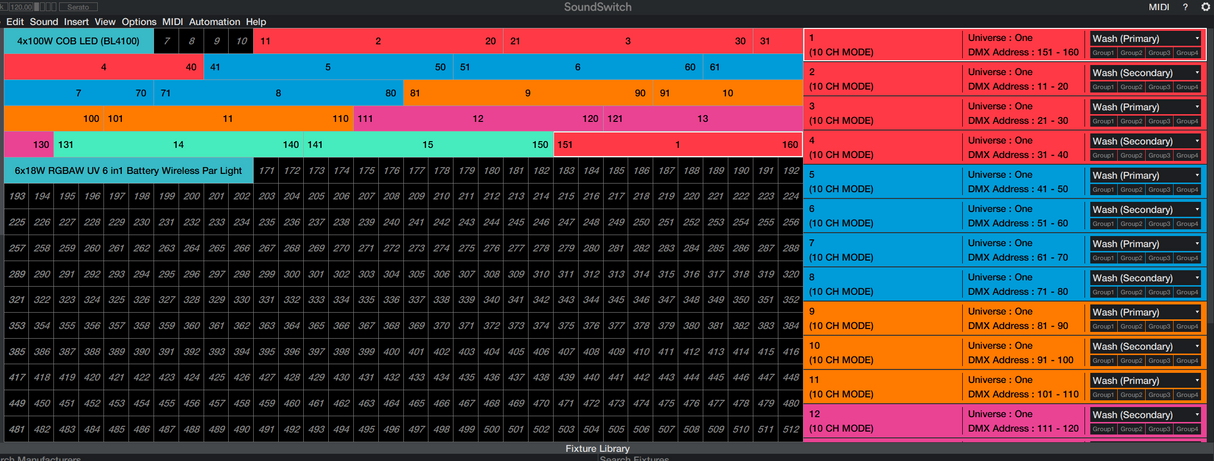
Task: Expand Wash (Primary) dropdown for fixture 1
Action: 1145,39
